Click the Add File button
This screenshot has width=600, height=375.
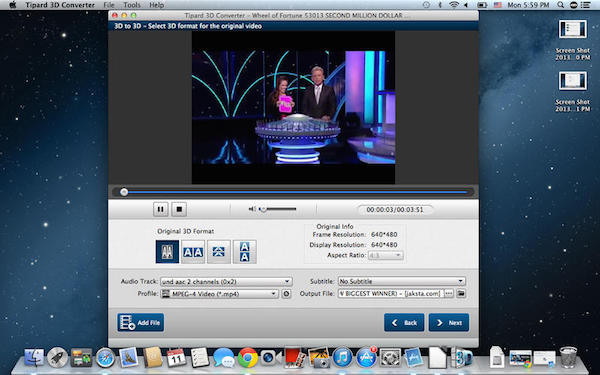click(141, 323)
